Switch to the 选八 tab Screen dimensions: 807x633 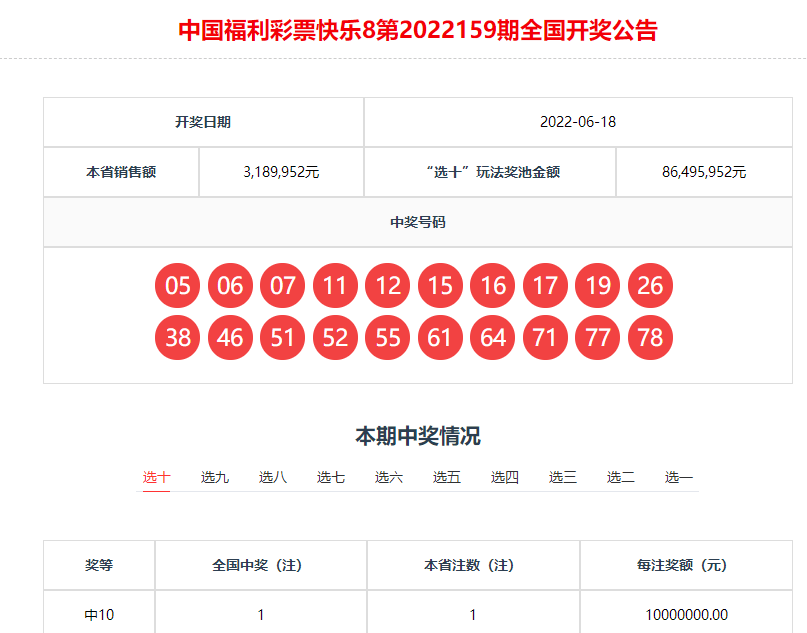pyautogui.click(x=272, y=477)
